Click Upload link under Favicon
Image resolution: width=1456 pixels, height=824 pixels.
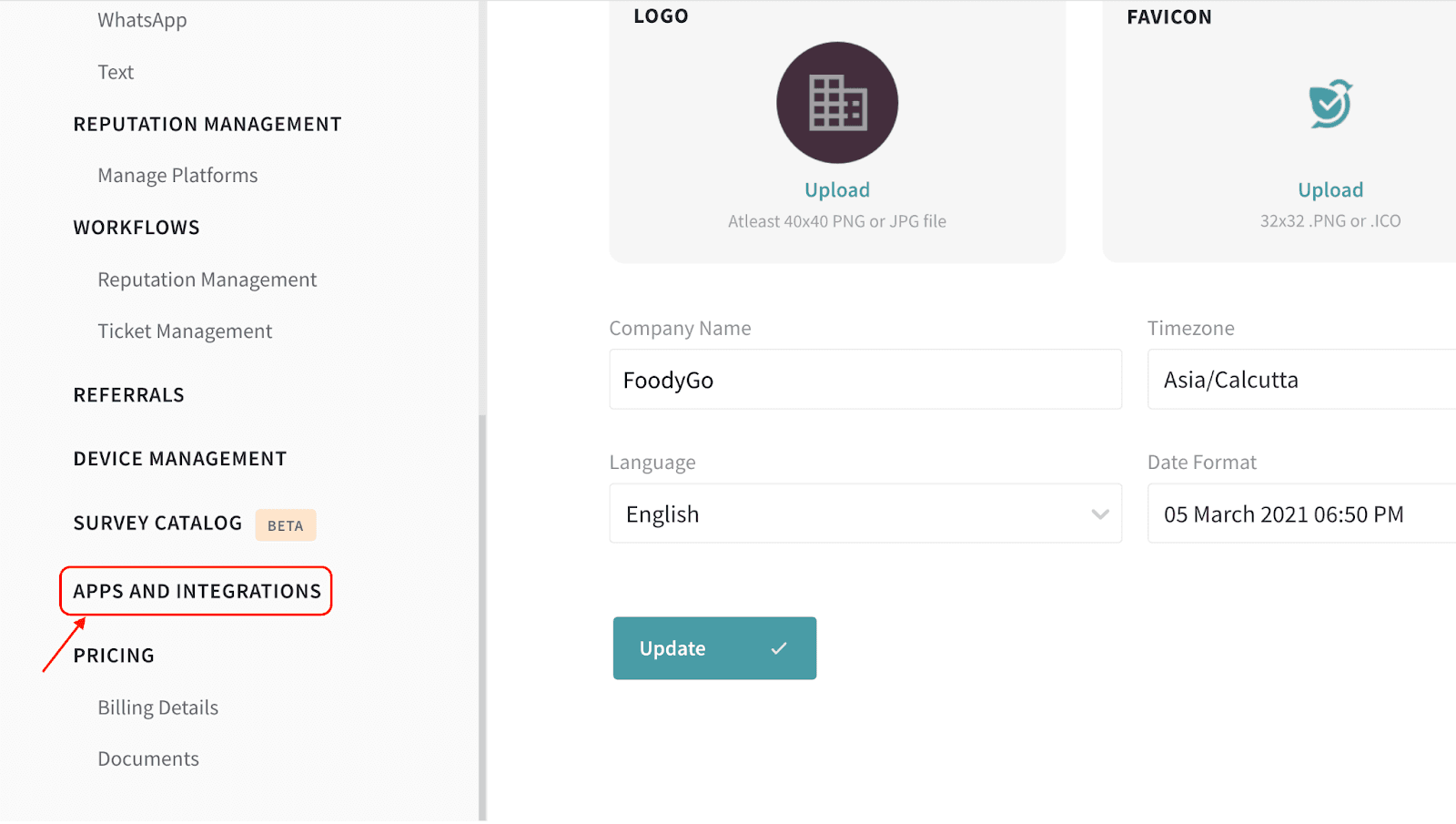[x=1330, y=190]
